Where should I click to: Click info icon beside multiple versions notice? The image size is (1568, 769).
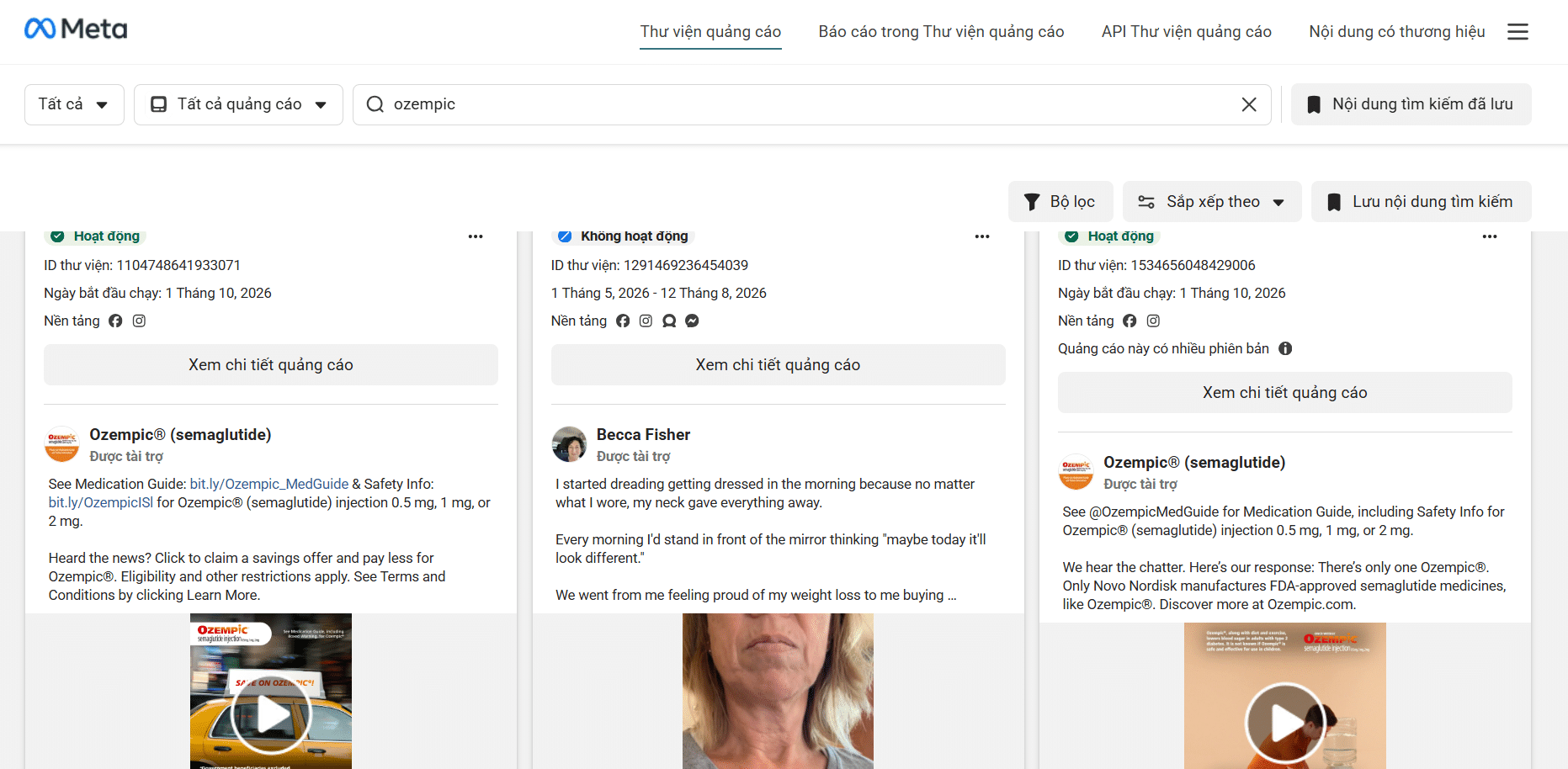pyautogui.click(x=1285, y=348)
